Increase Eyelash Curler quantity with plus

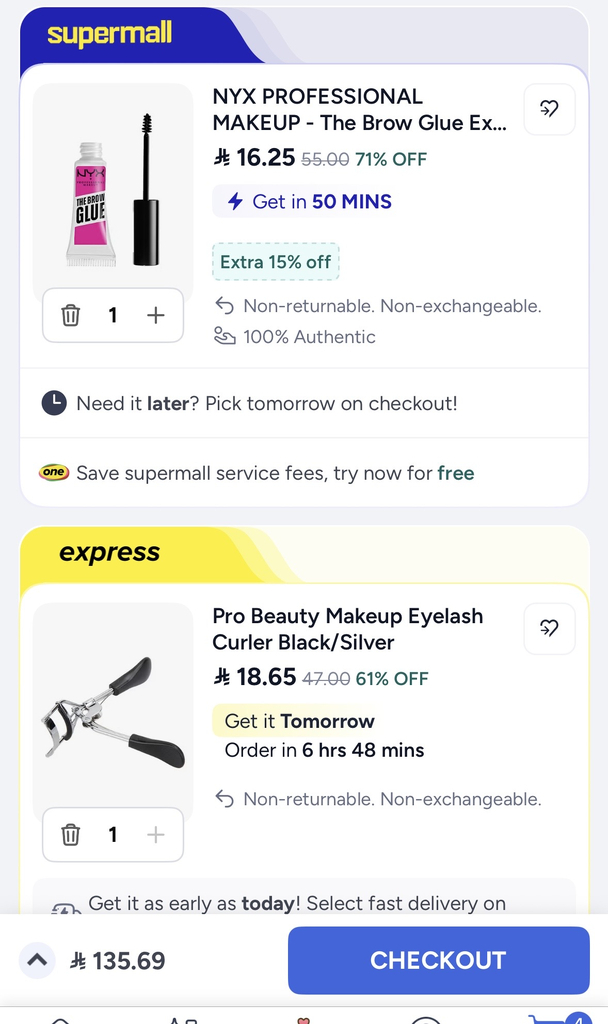point(155,835)
